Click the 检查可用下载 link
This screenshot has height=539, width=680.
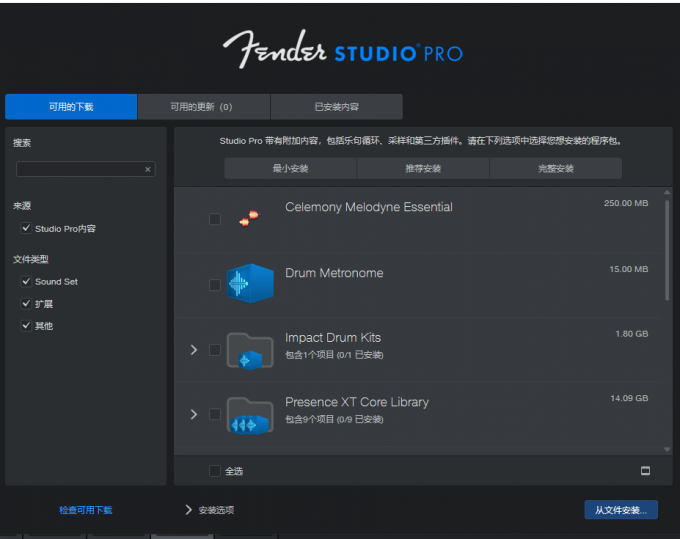85,510
